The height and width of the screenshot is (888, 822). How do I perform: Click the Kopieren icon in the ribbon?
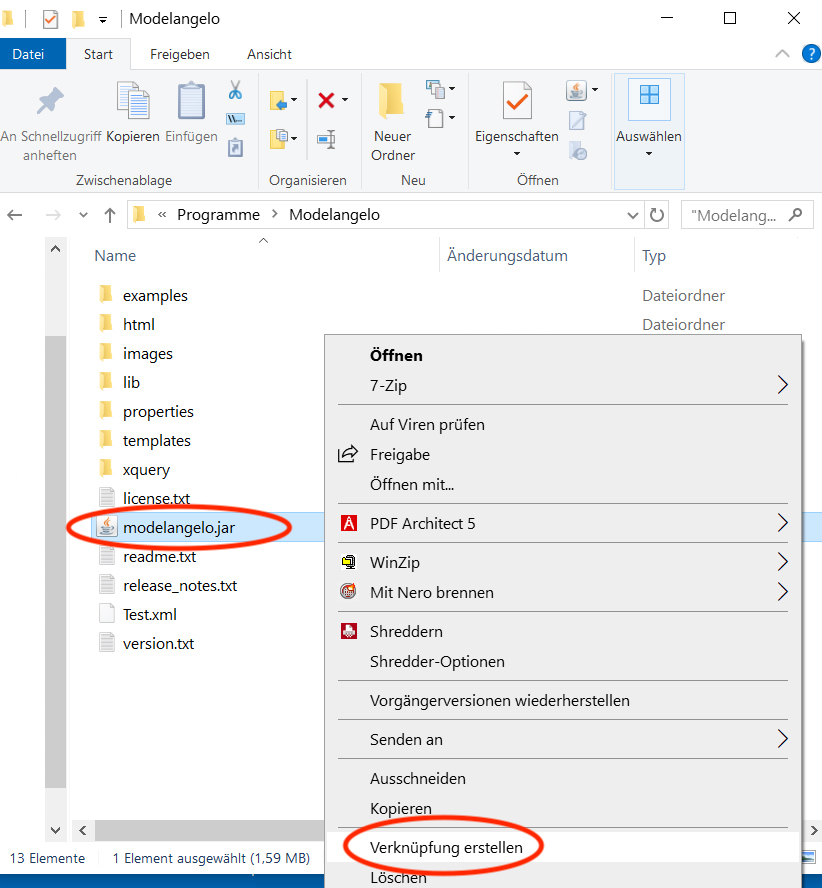[x=133, y=102]
